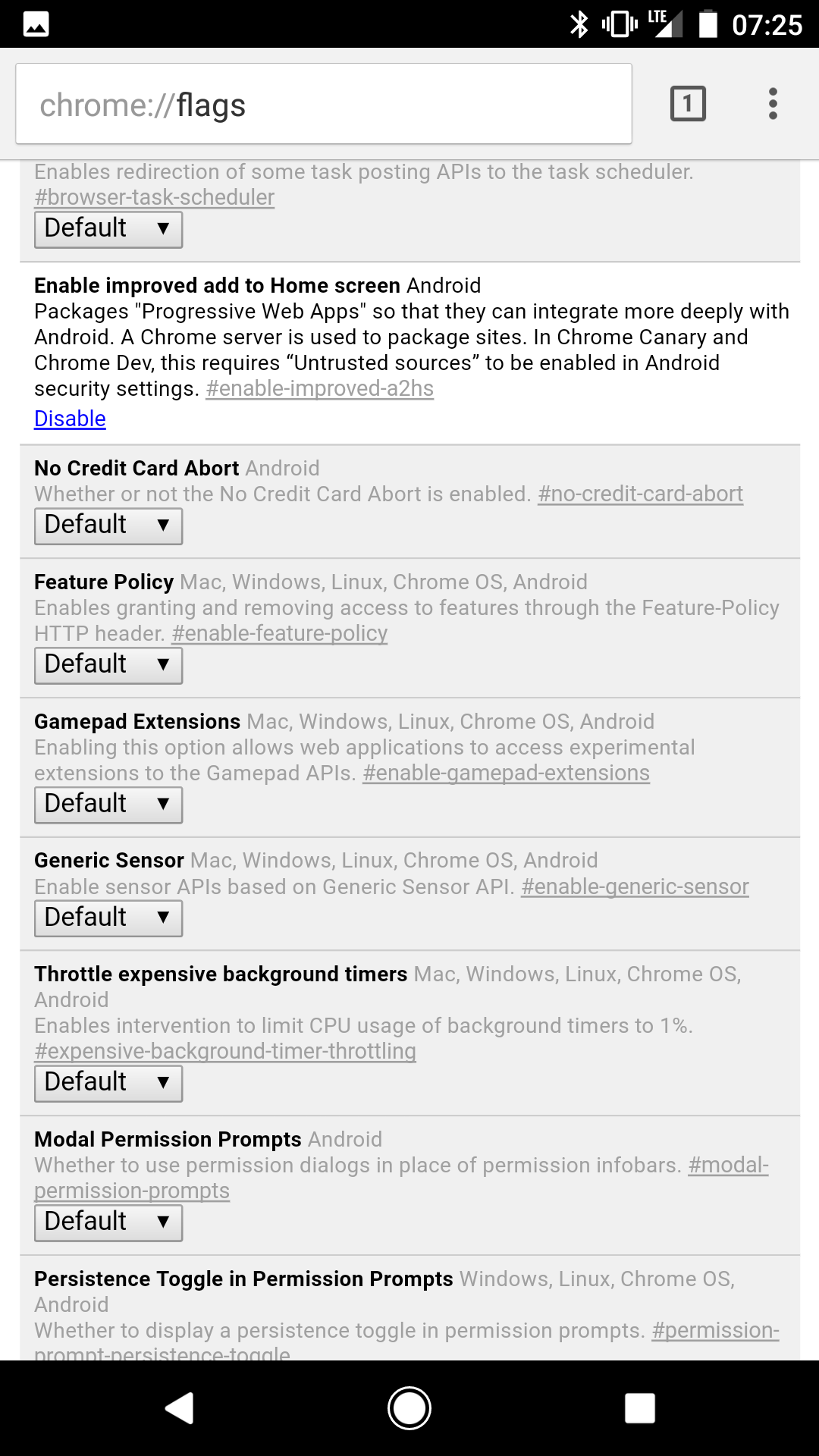Image resolution: width=819 pixels, height=1456 pixels.
Task: Tap the Android recent apps square button
Action: tap(639, 1408)
